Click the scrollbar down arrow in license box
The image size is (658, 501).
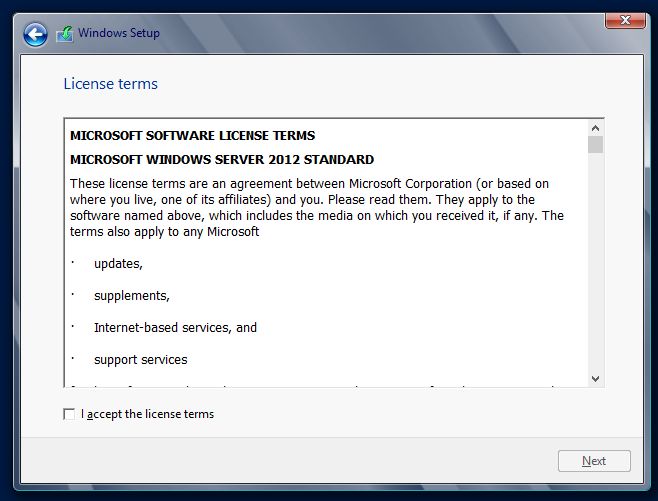[595, 378]
